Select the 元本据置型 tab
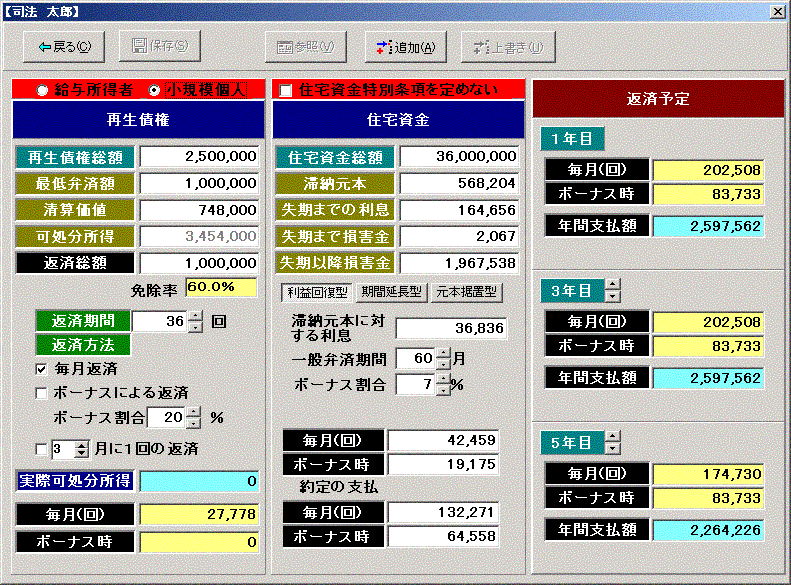Screen dimensions: 791x585 [466, 292]
